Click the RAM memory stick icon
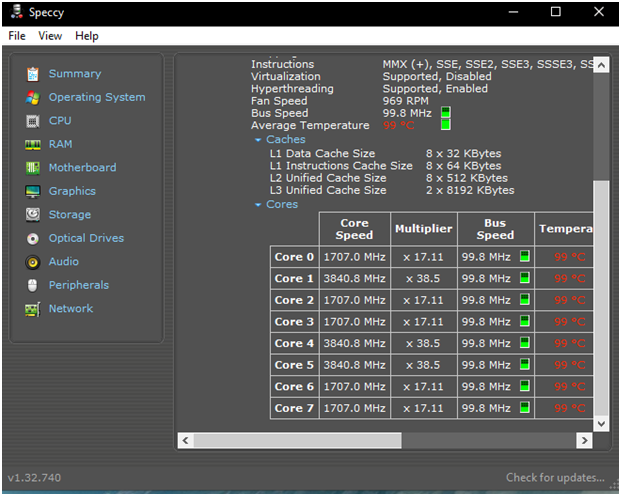Viewport: 621px width, 496px height. coord(32,145)
